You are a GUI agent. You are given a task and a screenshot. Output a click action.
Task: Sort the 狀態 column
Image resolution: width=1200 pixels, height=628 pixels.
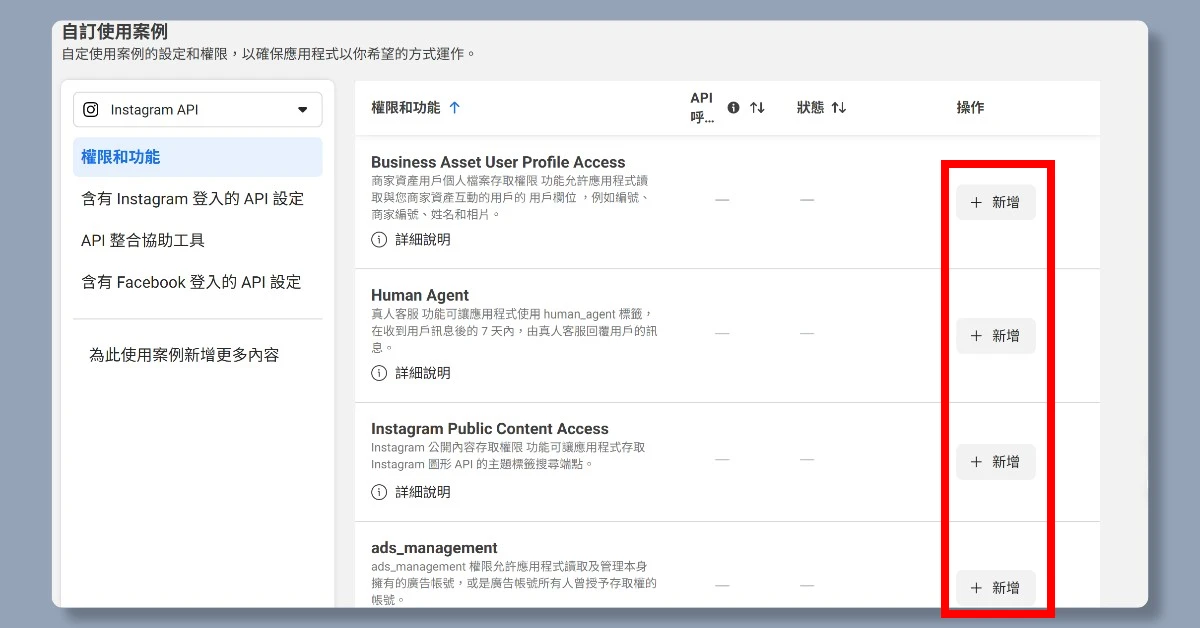838,108
